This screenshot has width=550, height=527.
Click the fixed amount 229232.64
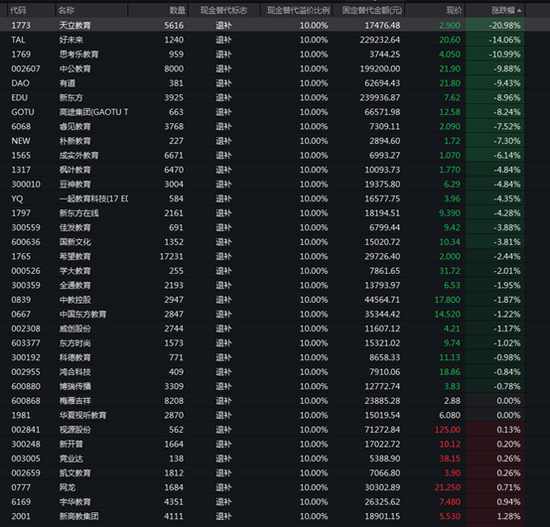pyautogui.click(x=380, y=40)
